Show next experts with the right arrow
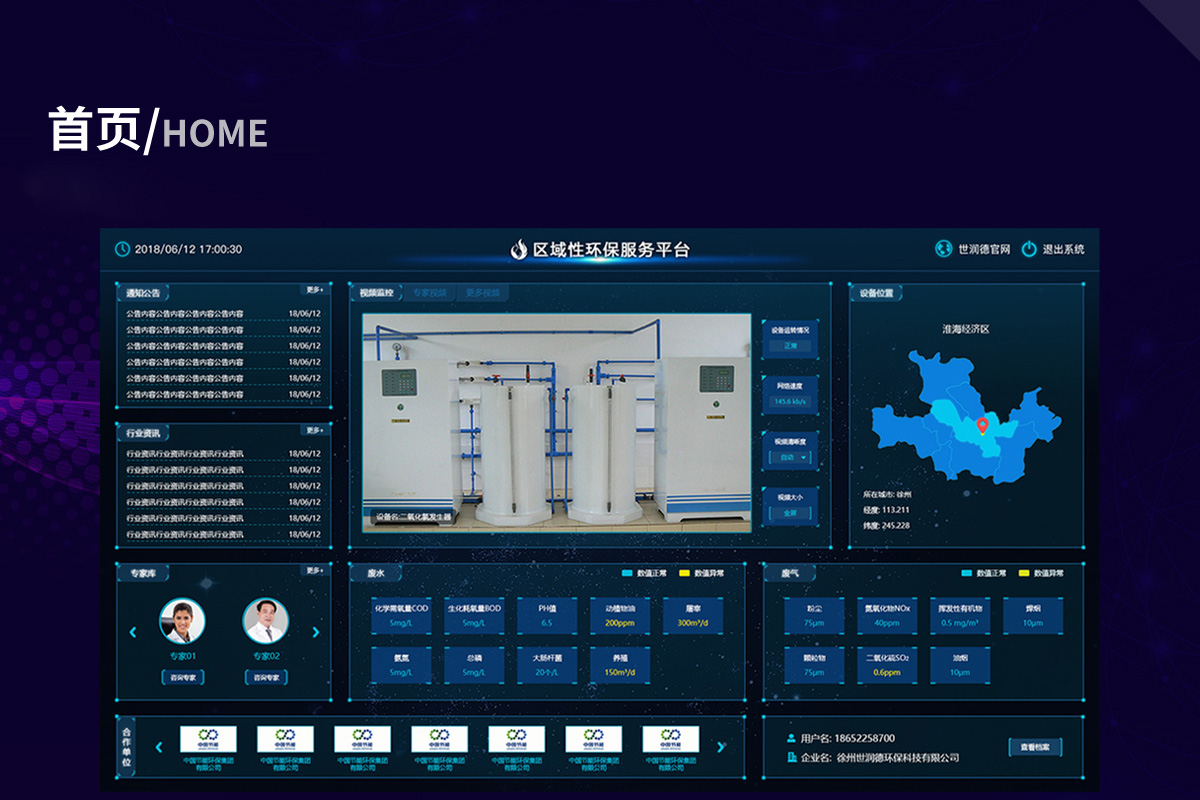This screenshot has height=800, width=1200. point(316,632)
